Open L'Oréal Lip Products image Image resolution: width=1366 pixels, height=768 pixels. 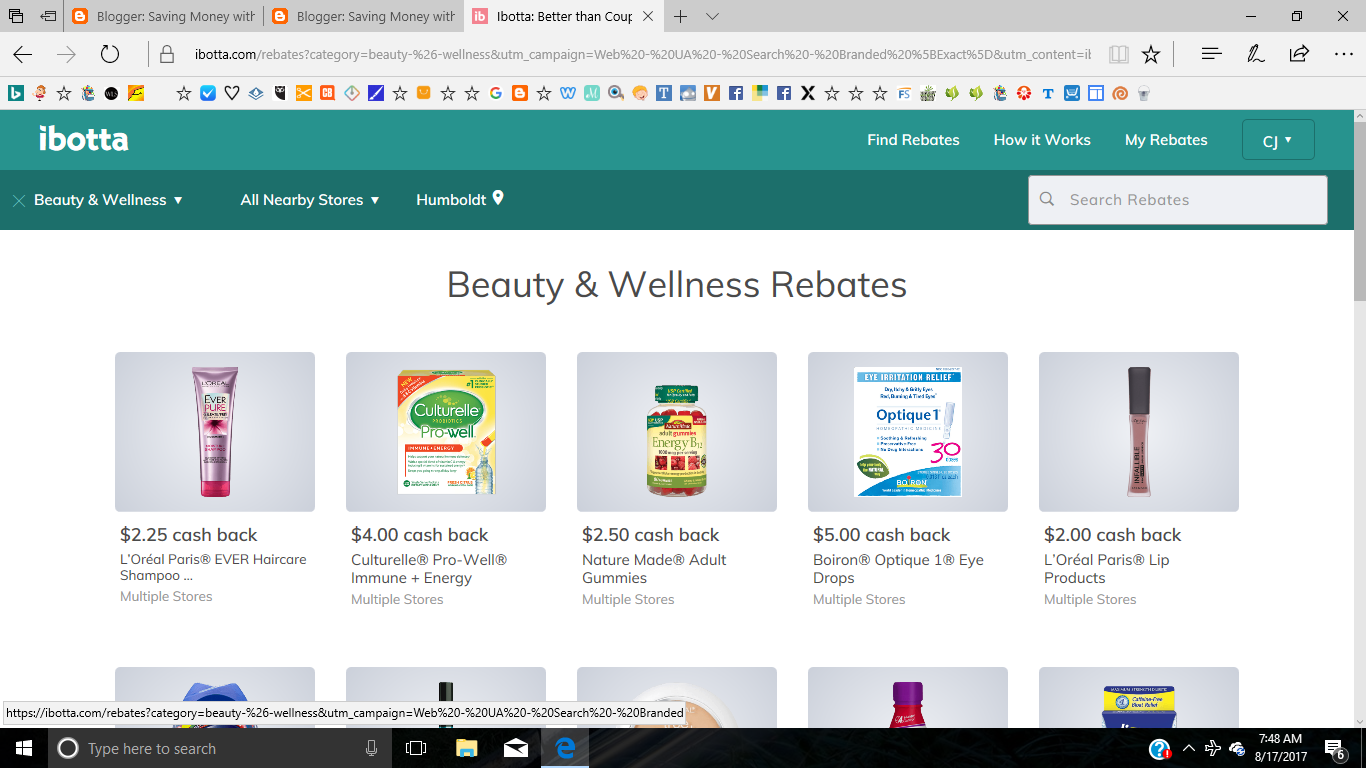[1139, 432]
